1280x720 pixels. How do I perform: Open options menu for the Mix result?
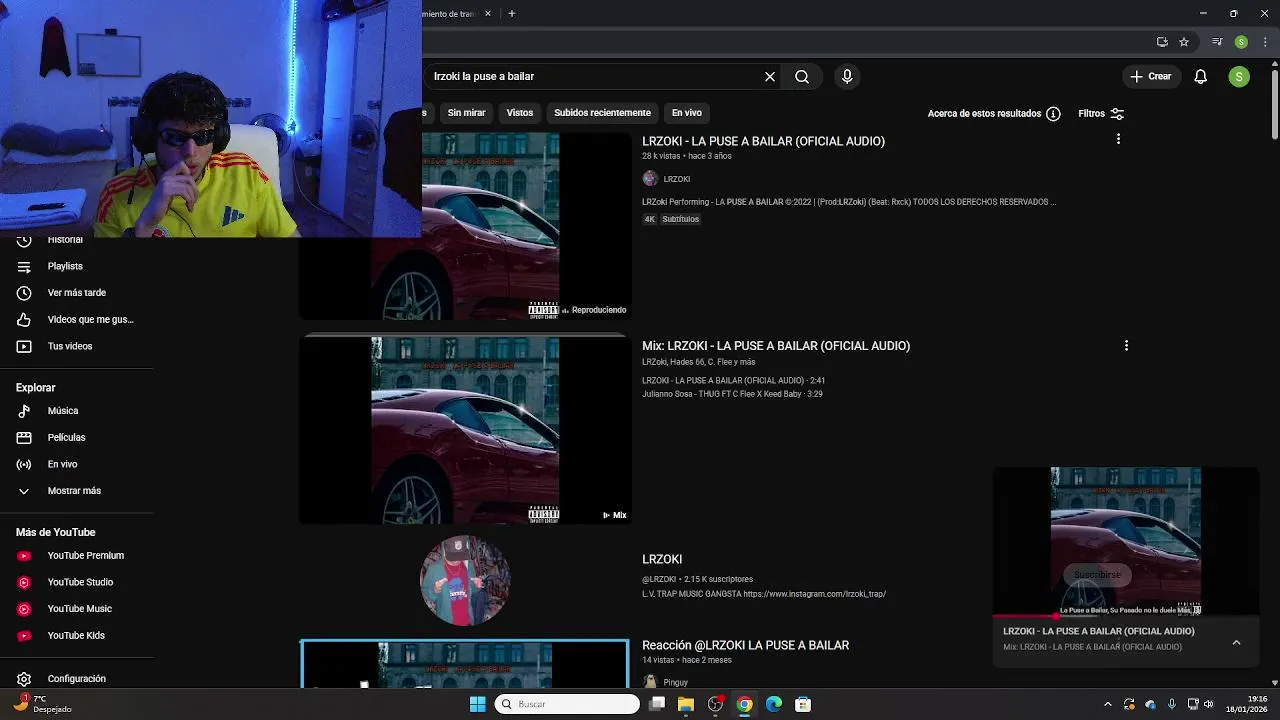(1126, 345)
